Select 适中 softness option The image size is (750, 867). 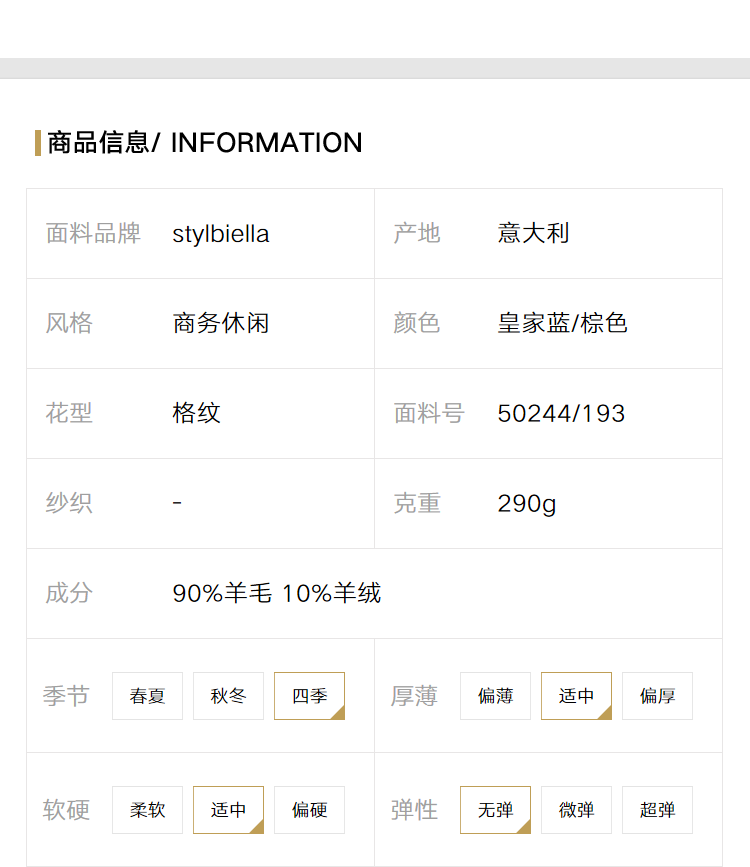(x=228, y=809)
